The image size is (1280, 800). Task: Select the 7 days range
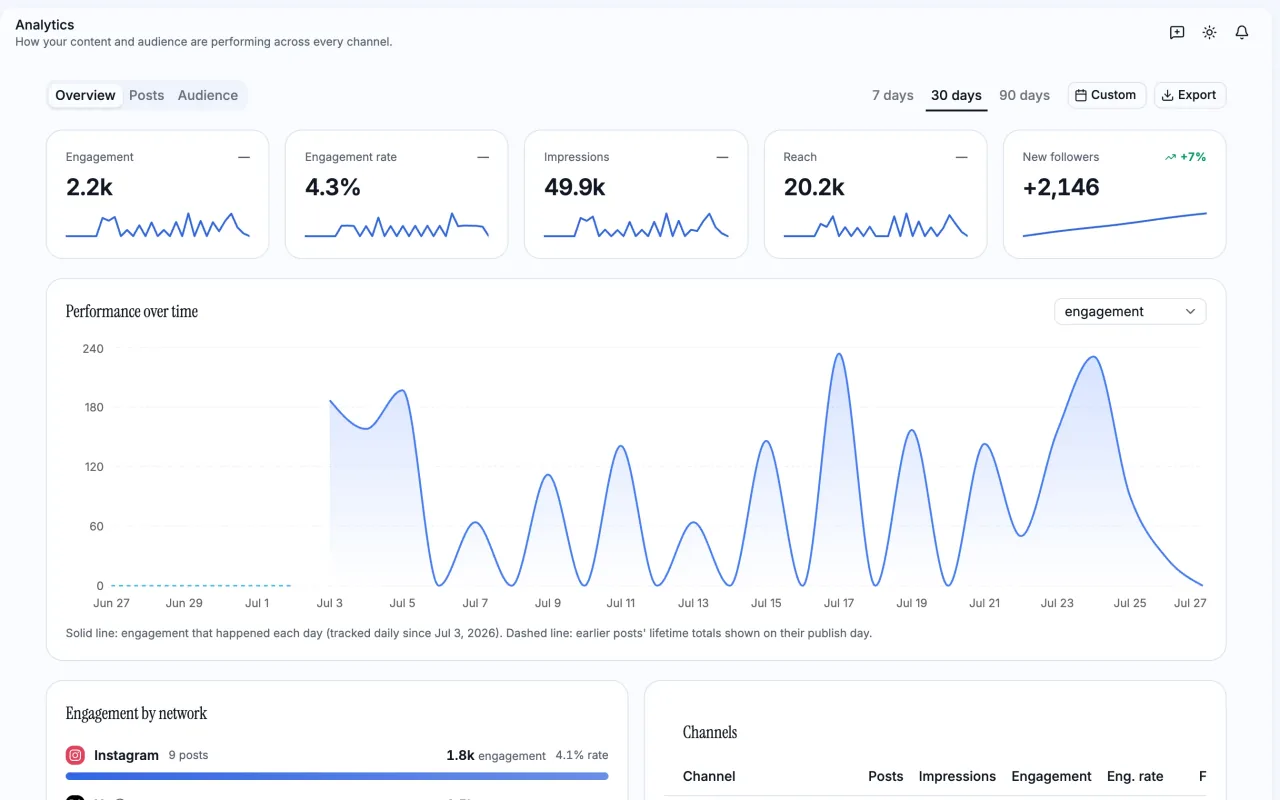[x=893, y=95]
